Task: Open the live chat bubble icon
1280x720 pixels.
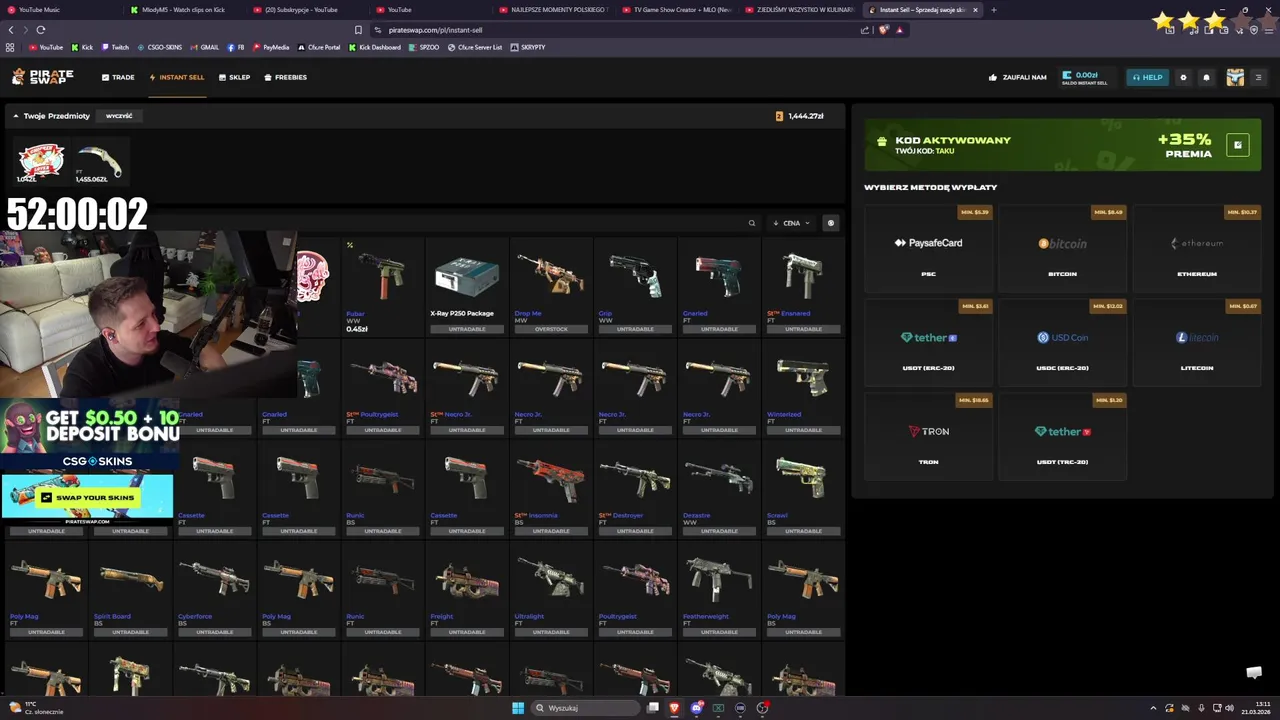Action: pyautogui.click(x=1254, y=672)
